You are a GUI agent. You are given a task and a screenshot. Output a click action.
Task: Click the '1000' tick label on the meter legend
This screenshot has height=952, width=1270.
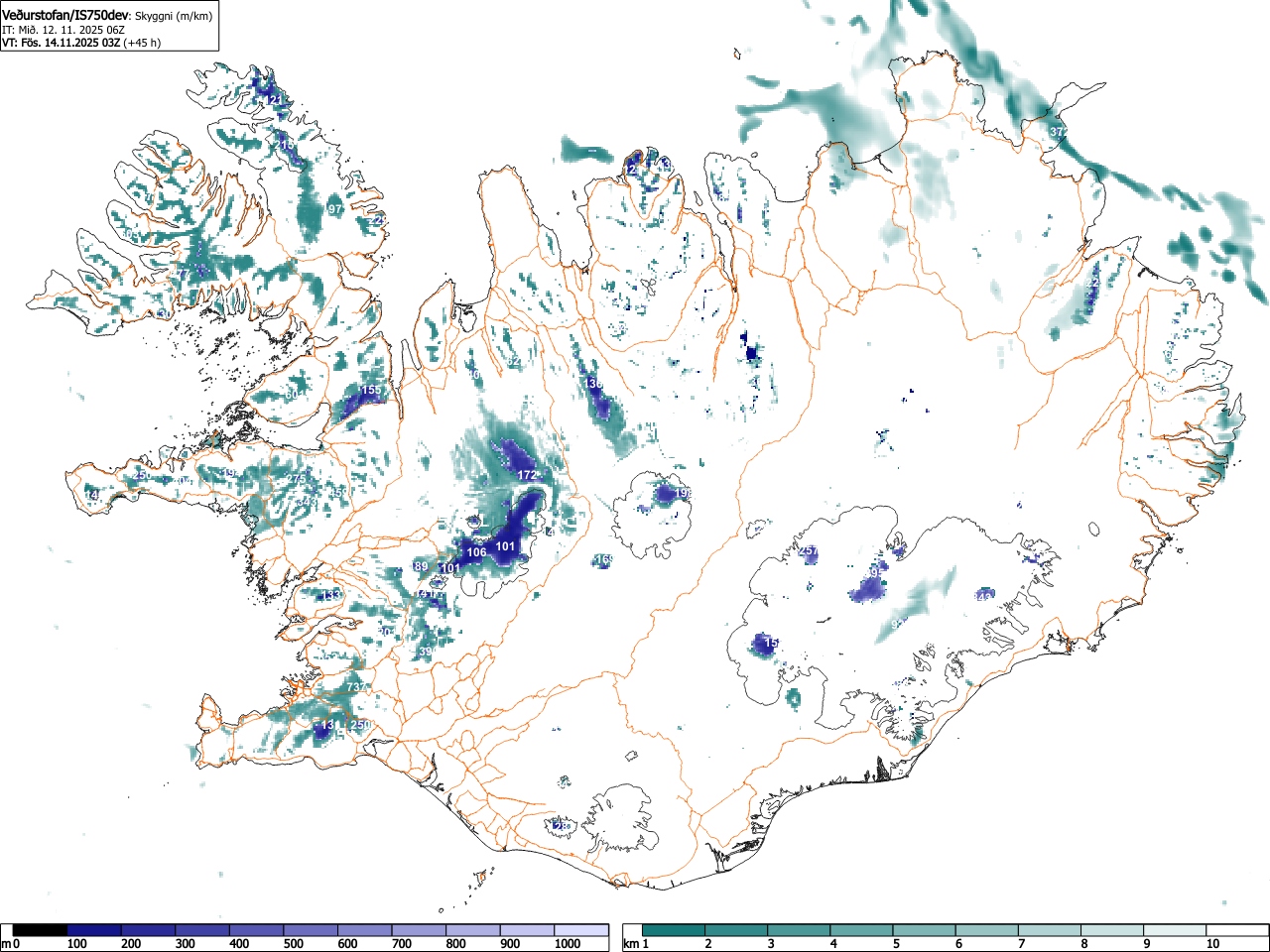567,944
